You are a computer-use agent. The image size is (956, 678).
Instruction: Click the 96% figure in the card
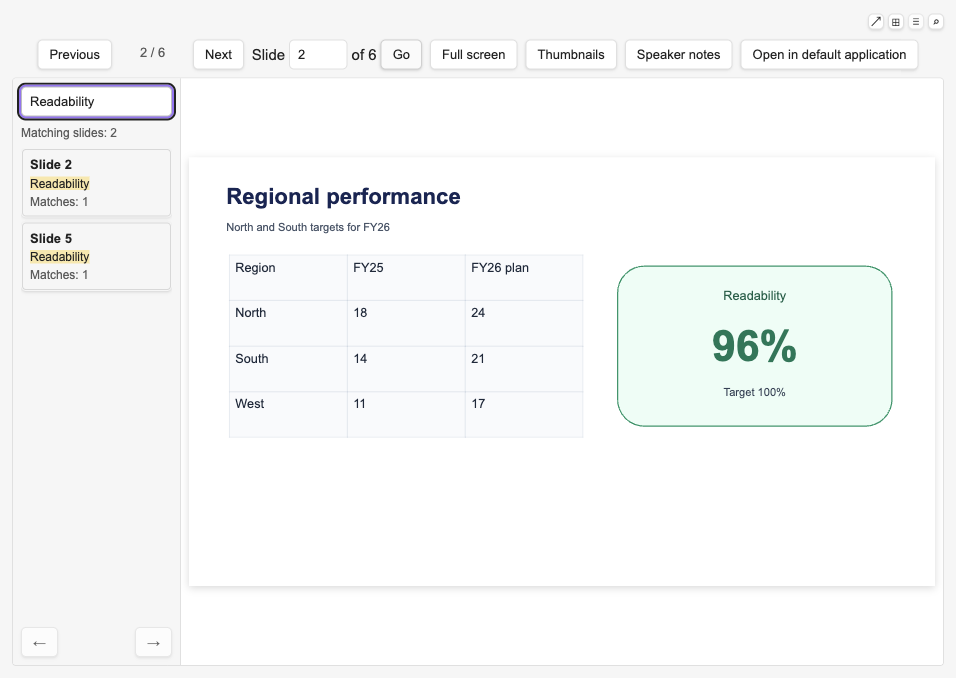pyautogui.click(x=754, y=346)
